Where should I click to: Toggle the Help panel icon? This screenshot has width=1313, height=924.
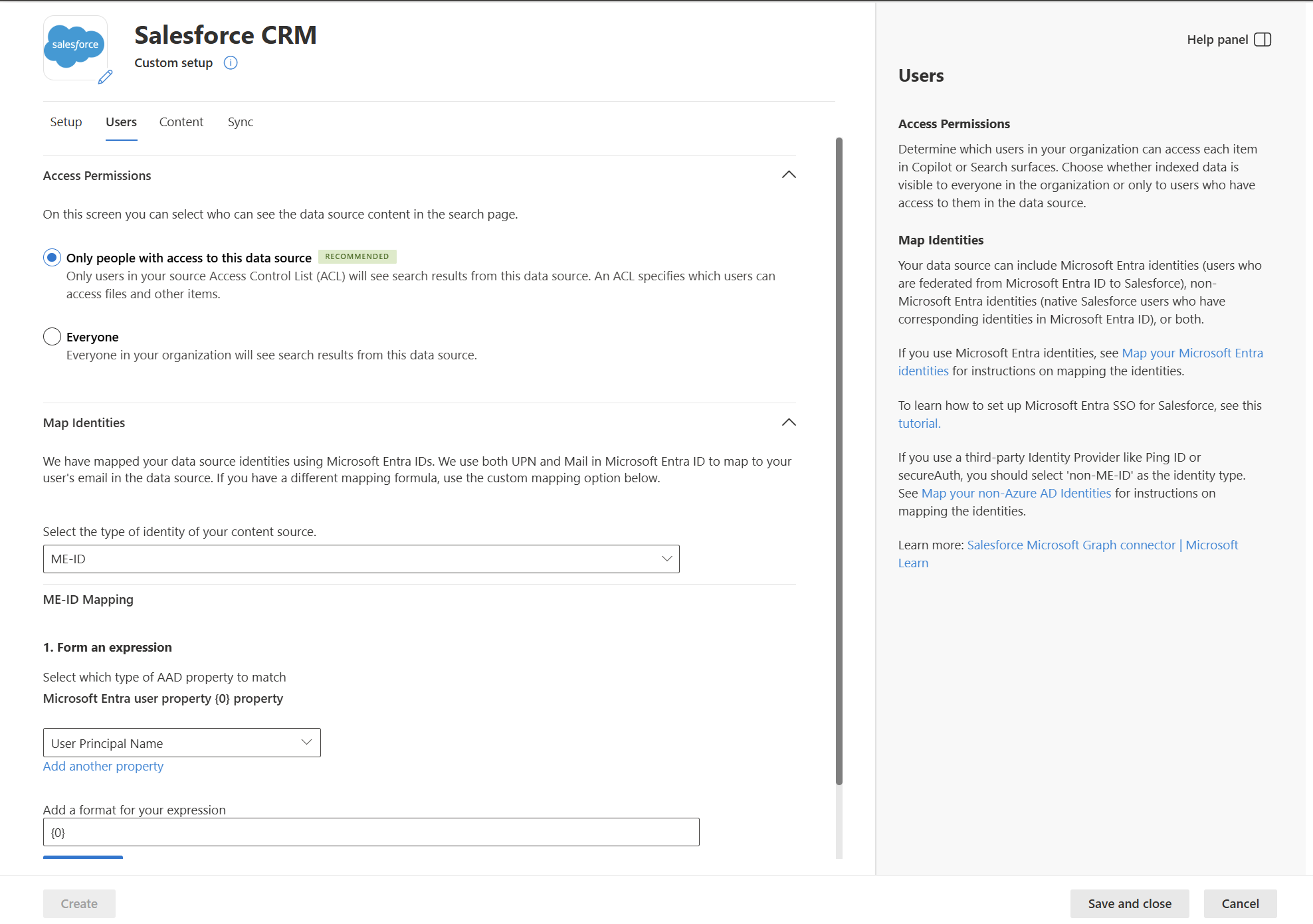[1262, 40]
